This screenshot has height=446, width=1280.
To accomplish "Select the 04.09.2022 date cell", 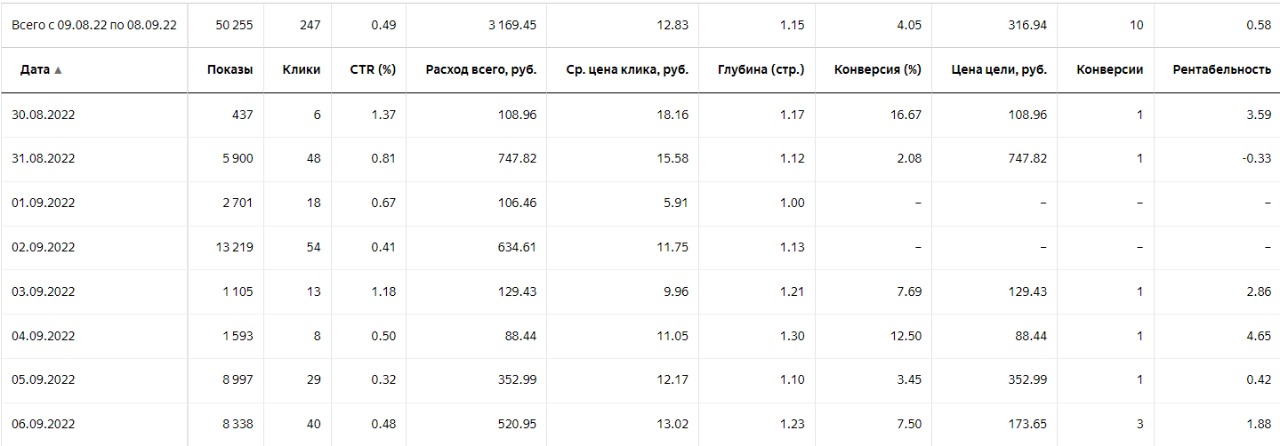I will (x=43, y=336).
